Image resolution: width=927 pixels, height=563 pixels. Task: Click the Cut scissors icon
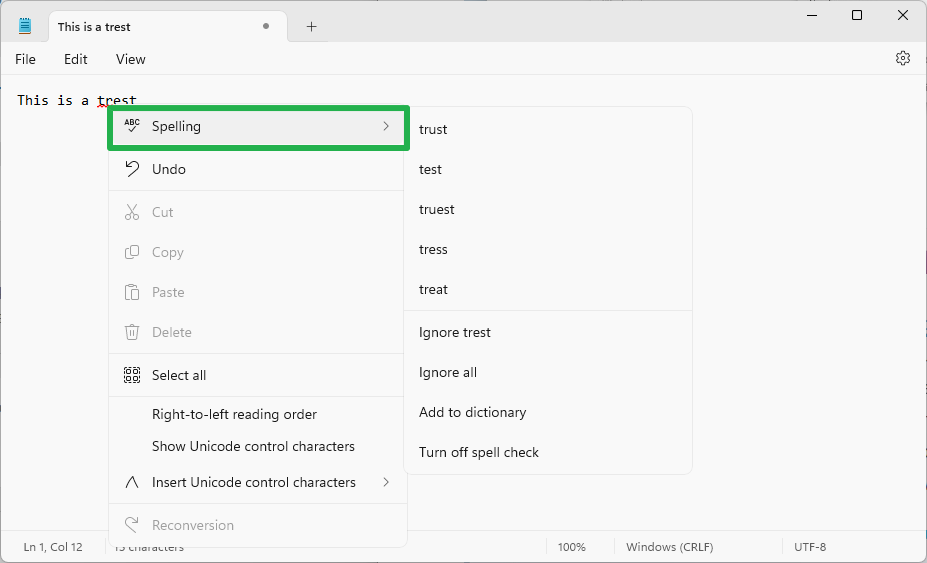[132, 212]
